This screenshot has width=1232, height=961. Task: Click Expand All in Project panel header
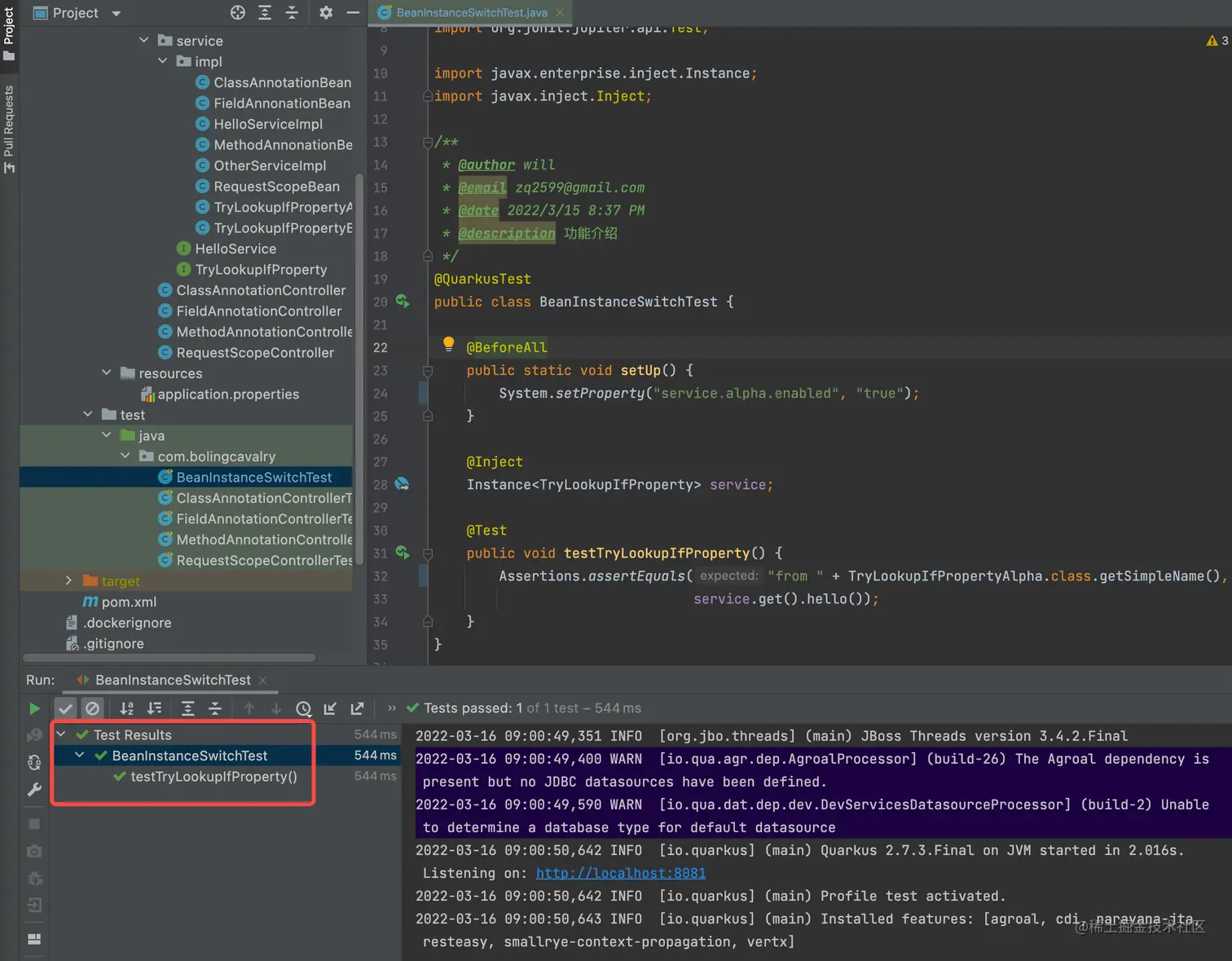point(265,12)
